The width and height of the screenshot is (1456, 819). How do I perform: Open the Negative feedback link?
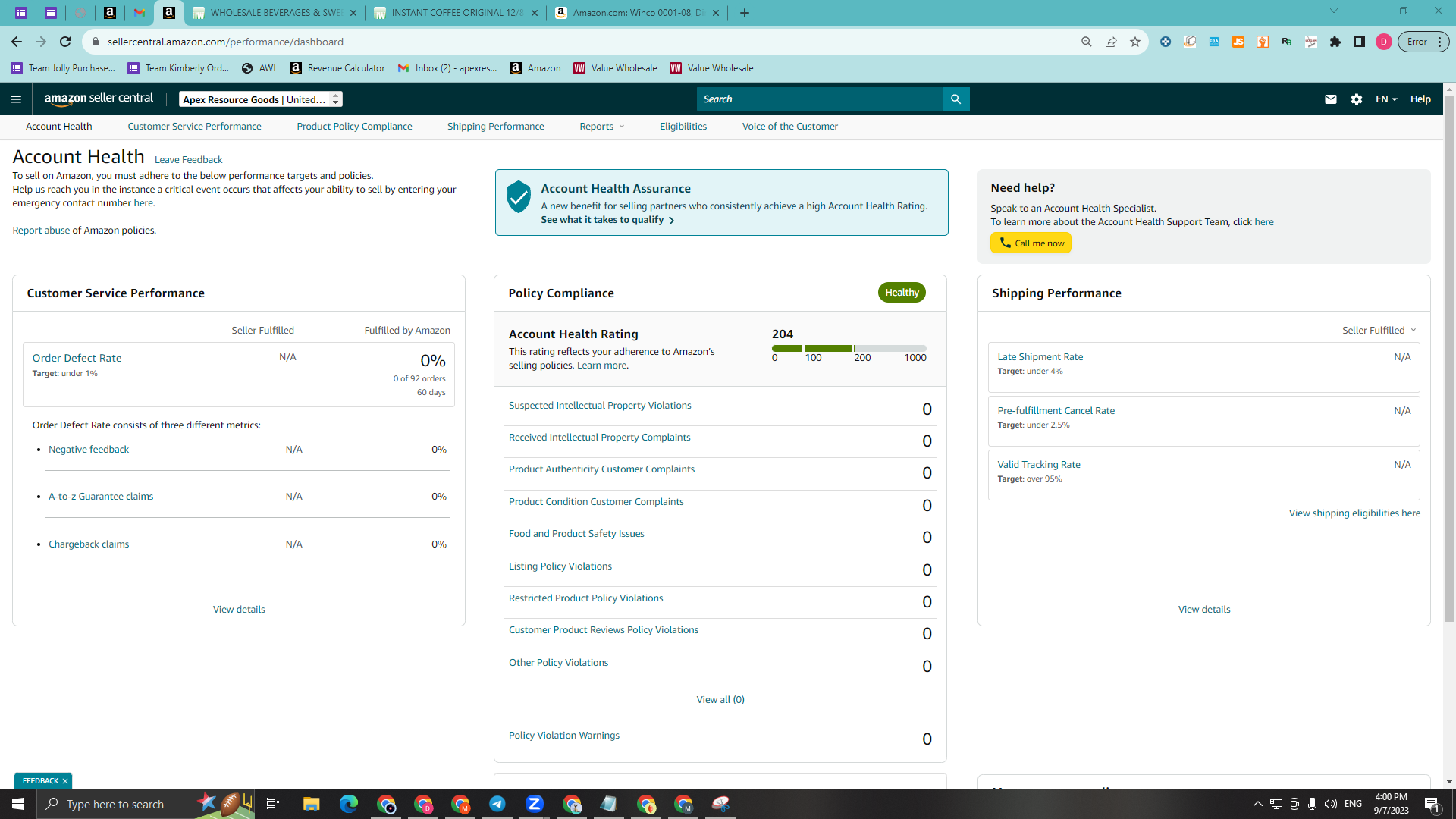pyautogui.click(x=89, y=450)
